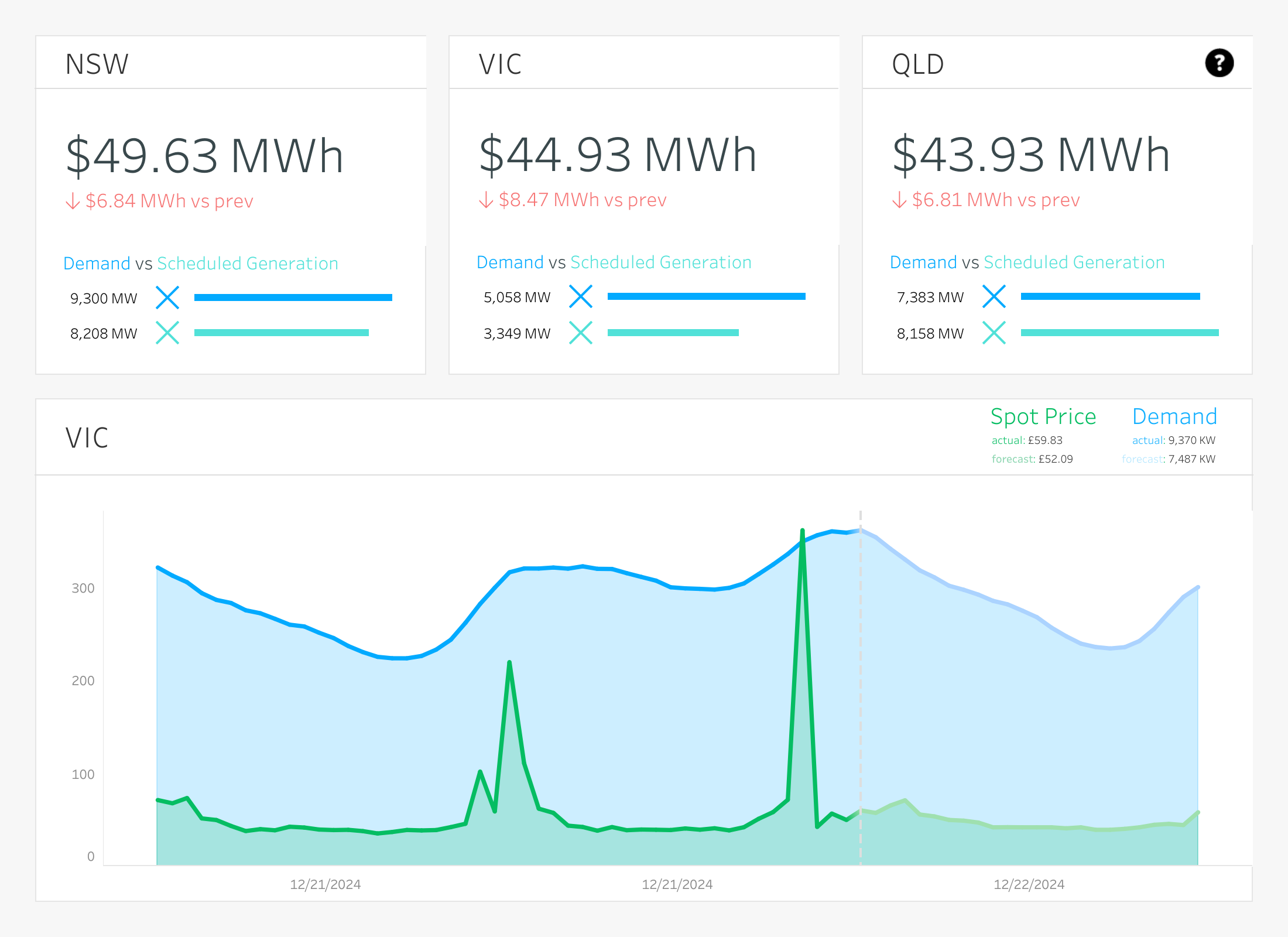Click the $49.63 MWh NSW price
The width and height of the screenshot is (1288, 937).
point(205,156)
